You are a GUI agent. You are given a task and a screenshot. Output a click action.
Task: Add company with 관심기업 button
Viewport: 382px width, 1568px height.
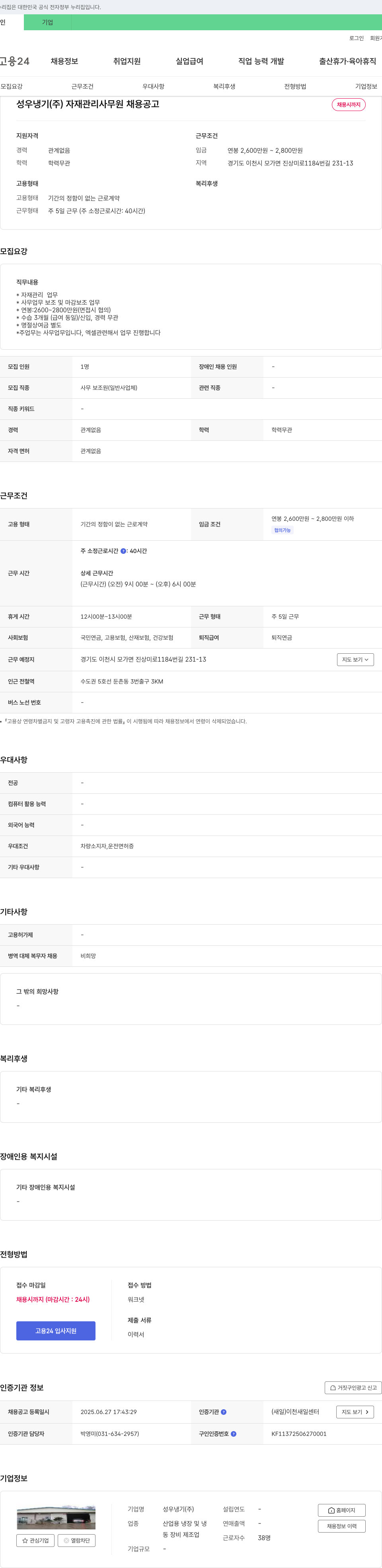(35, 1540)
